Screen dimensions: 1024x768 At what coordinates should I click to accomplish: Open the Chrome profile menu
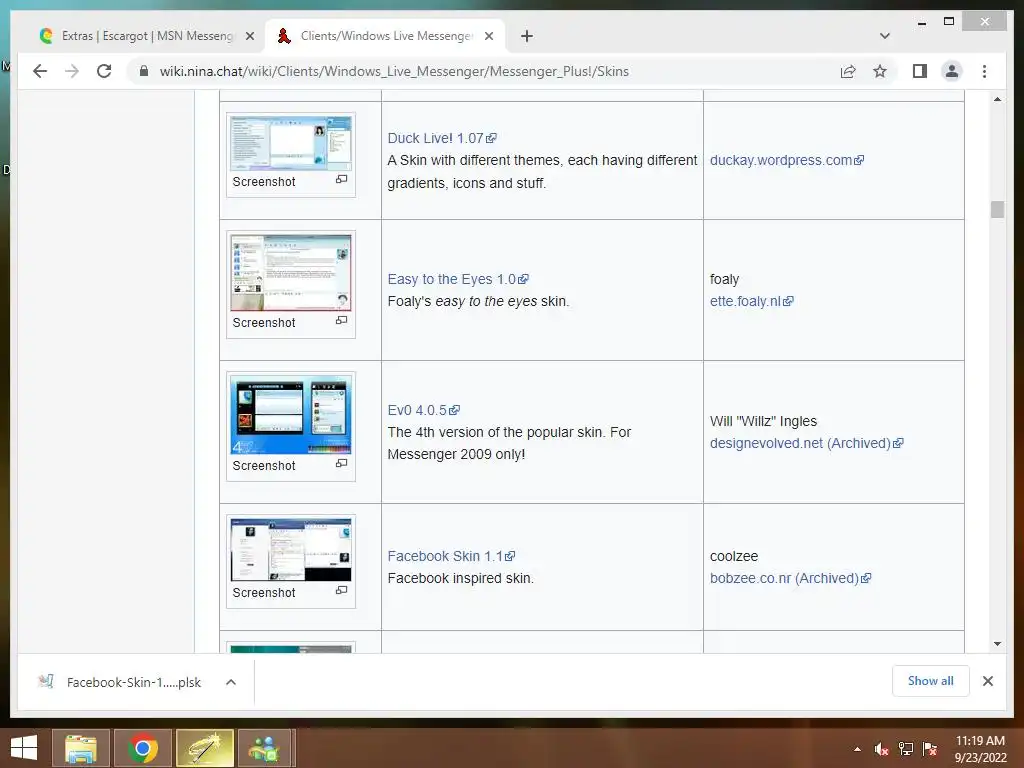coord(952,71)
